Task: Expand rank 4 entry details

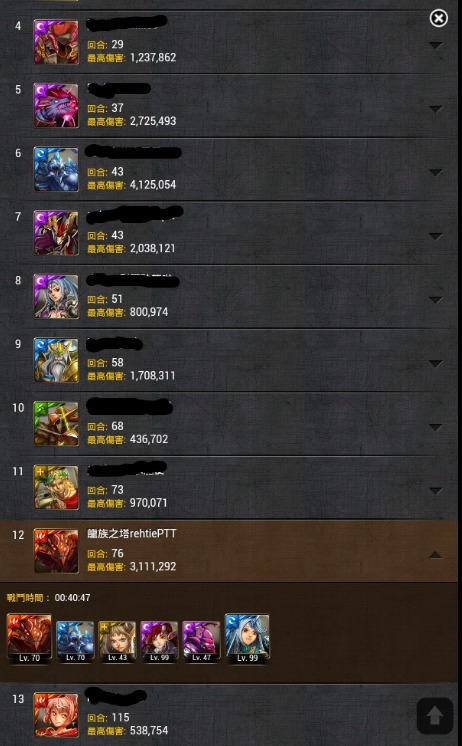Action: click(435, 45)
